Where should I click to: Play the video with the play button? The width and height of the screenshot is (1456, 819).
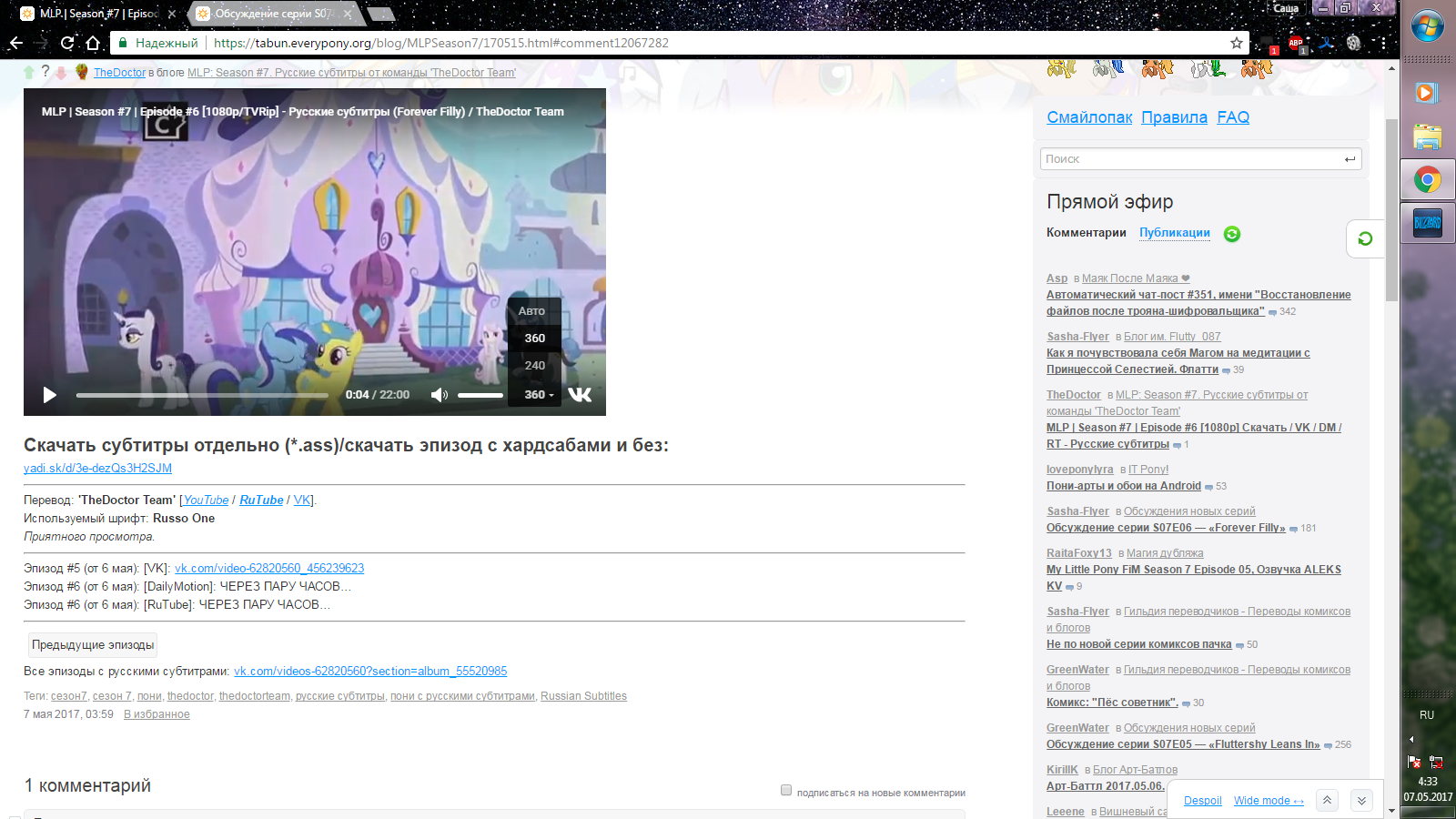pos(50,395)
